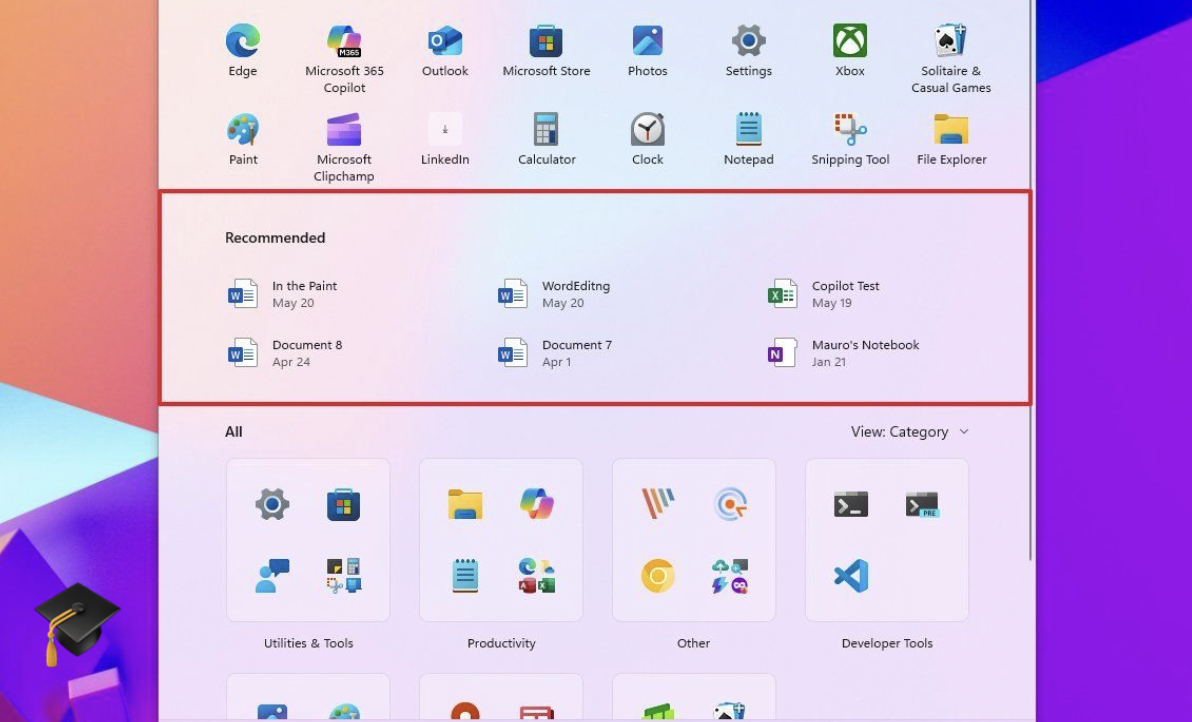Click Terminal icon in Developer Tools group
Image resolution: width=1192 pixels, height=722 pixels.
(x=851, y=504)
